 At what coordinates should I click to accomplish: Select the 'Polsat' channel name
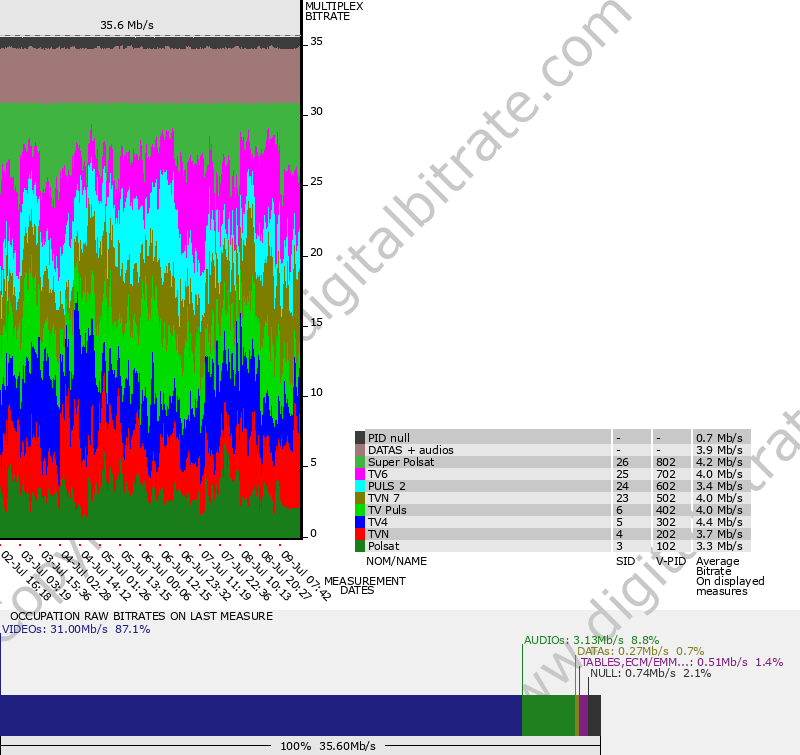click(384, 546)
